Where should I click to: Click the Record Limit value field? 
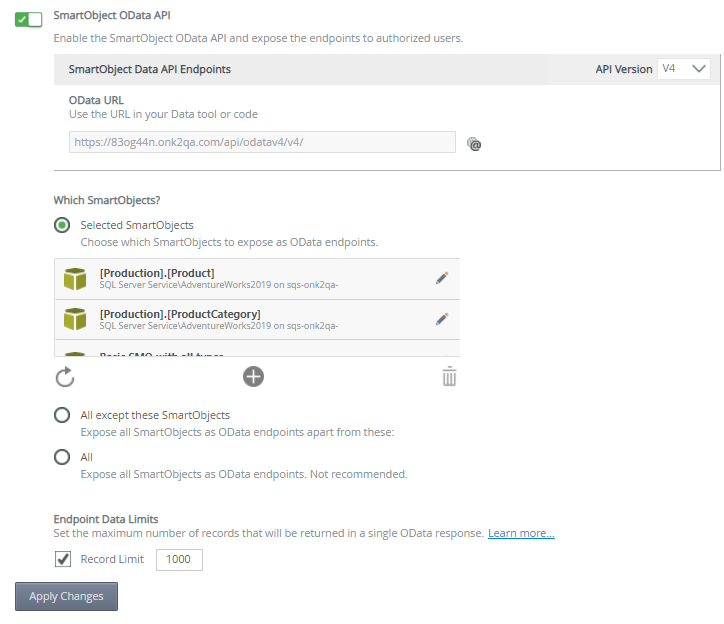coord(180,560)
